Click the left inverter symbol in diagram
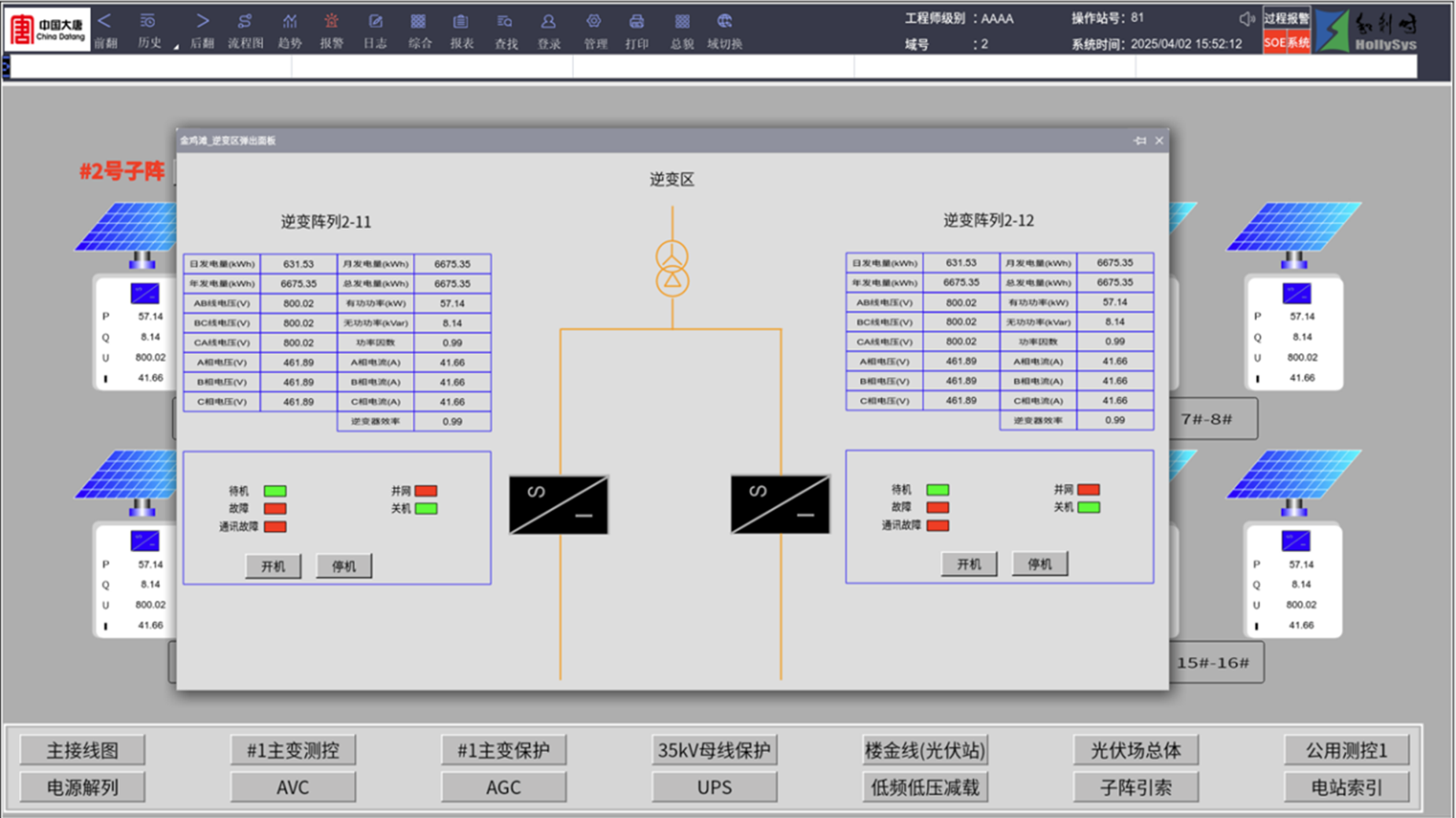 (x=558, y=505)
